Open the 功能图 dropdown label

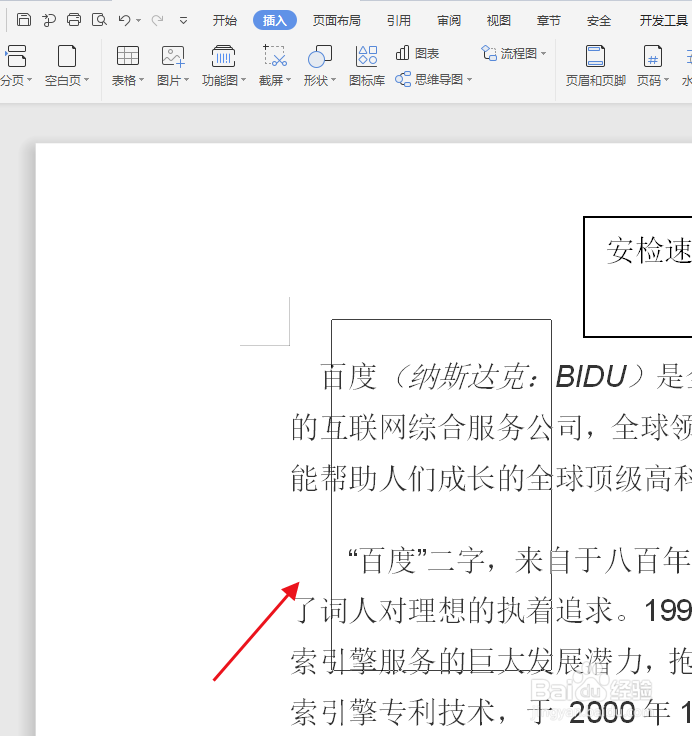coord(224,81)
